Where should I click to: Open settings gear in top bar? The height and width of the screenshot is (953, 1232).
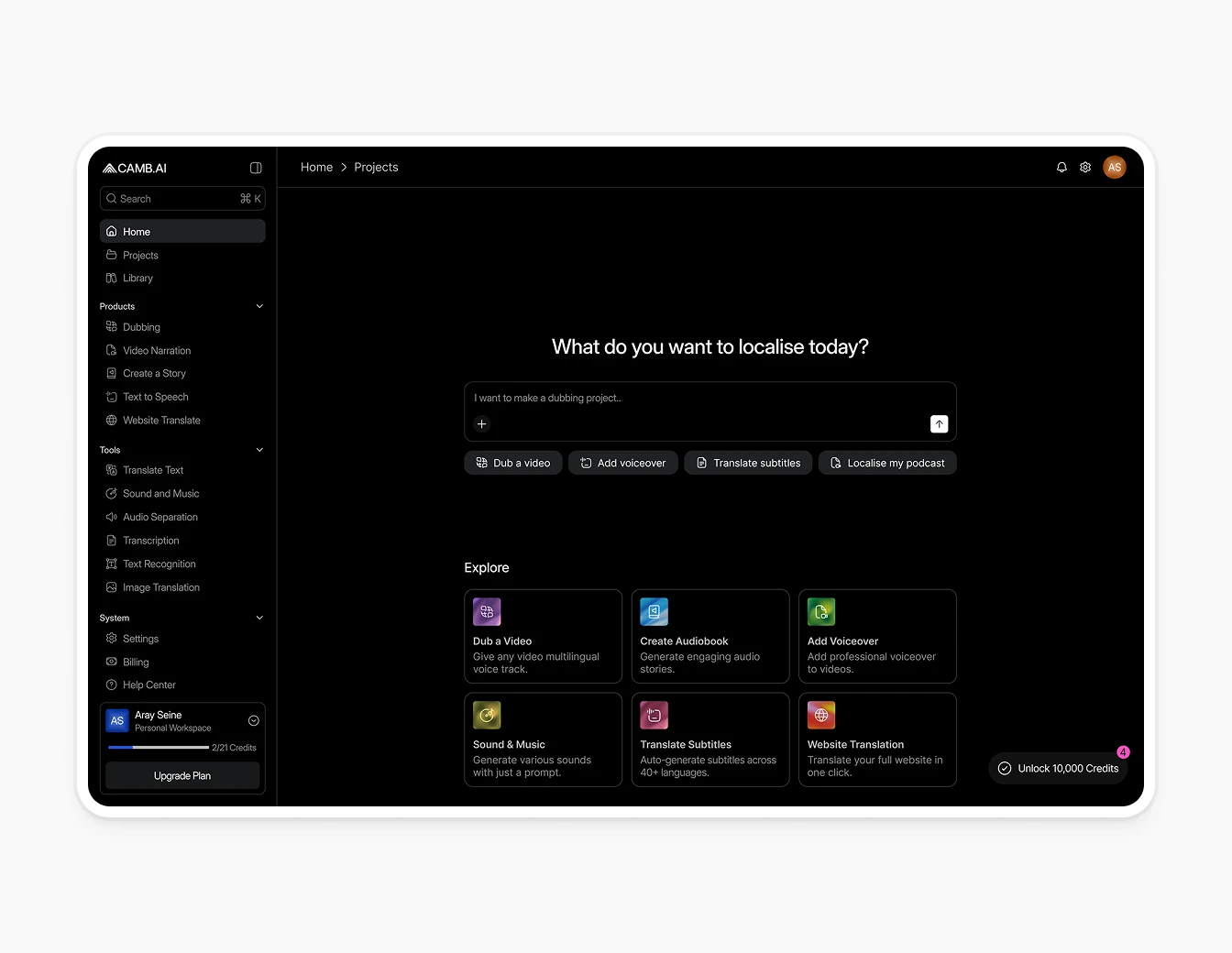click(x=1085, y=167)
